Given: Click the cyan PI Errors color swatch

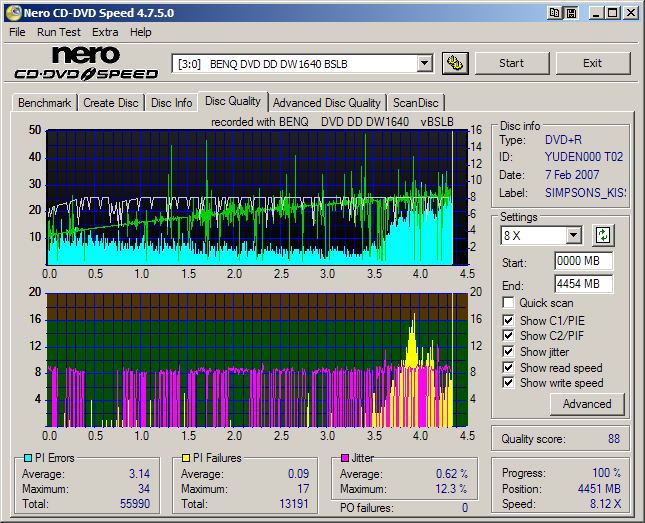Looking at the screenshot, I should point(28,458).
